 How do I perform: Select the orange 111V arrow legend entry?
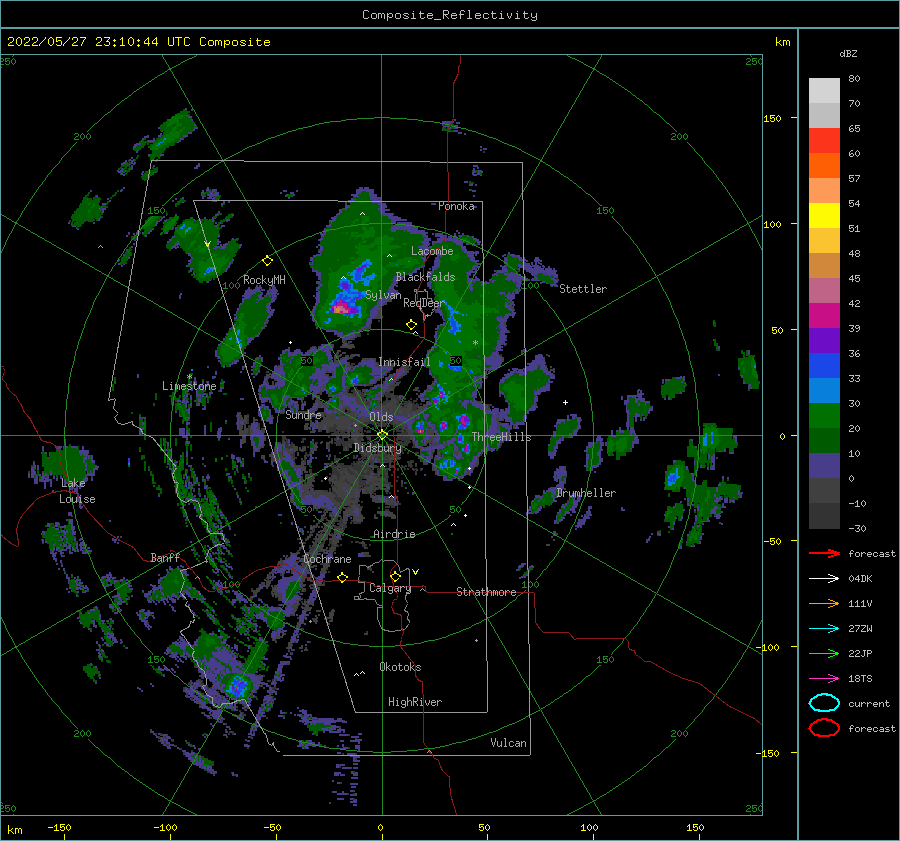(824, 603)
